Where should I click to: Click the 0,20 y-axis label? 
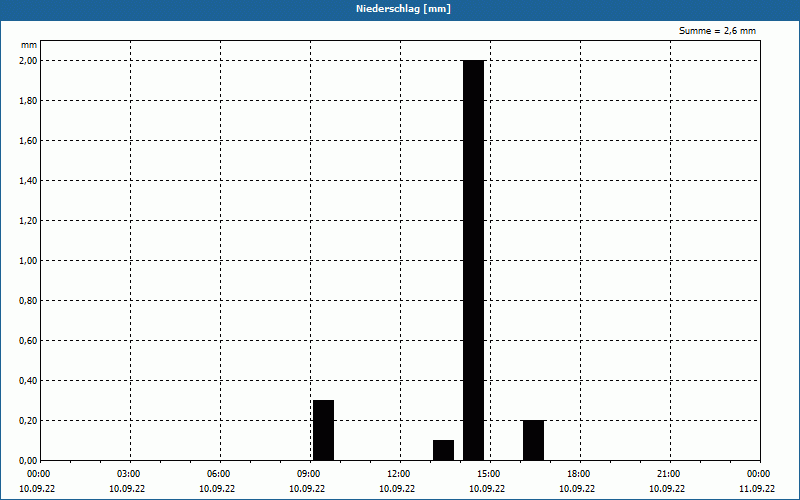pyautogui.click(x=28, y=420)
